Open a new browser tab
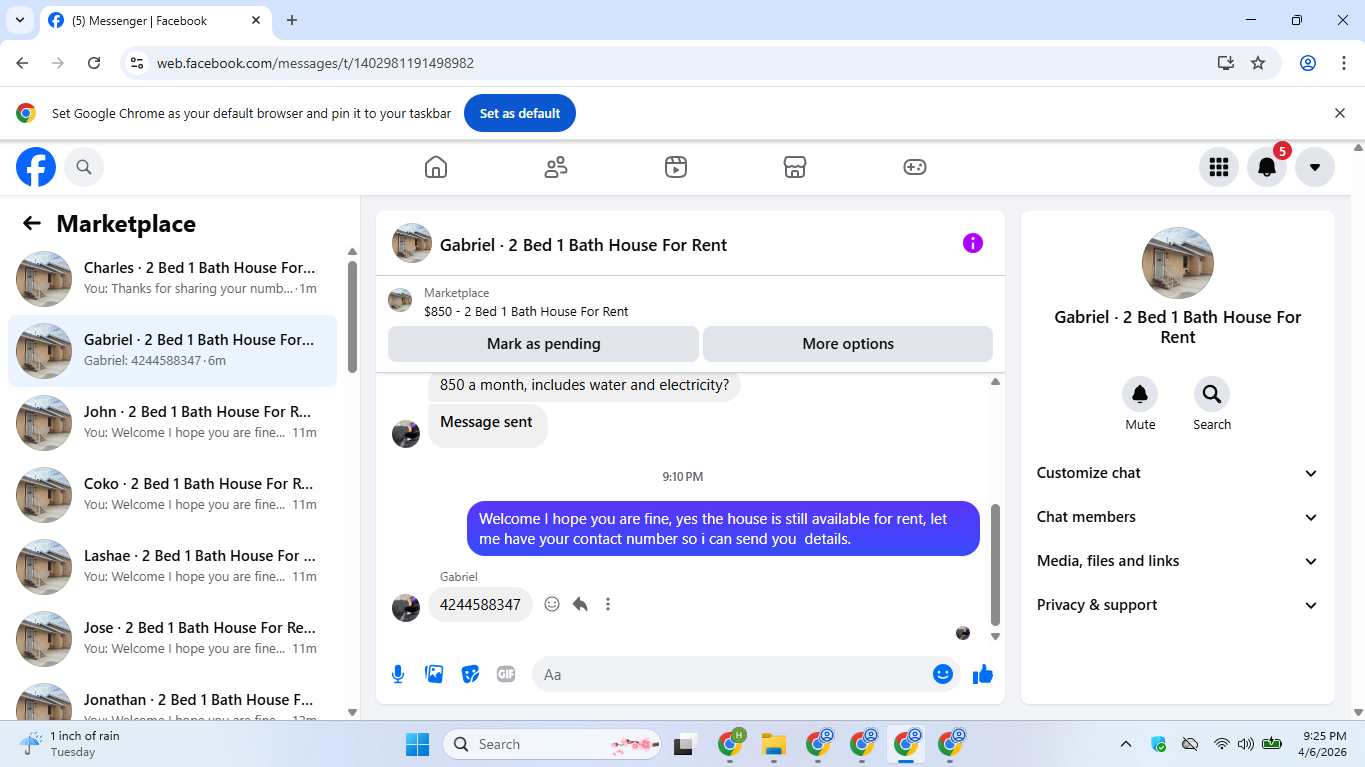 click(292, 20)
